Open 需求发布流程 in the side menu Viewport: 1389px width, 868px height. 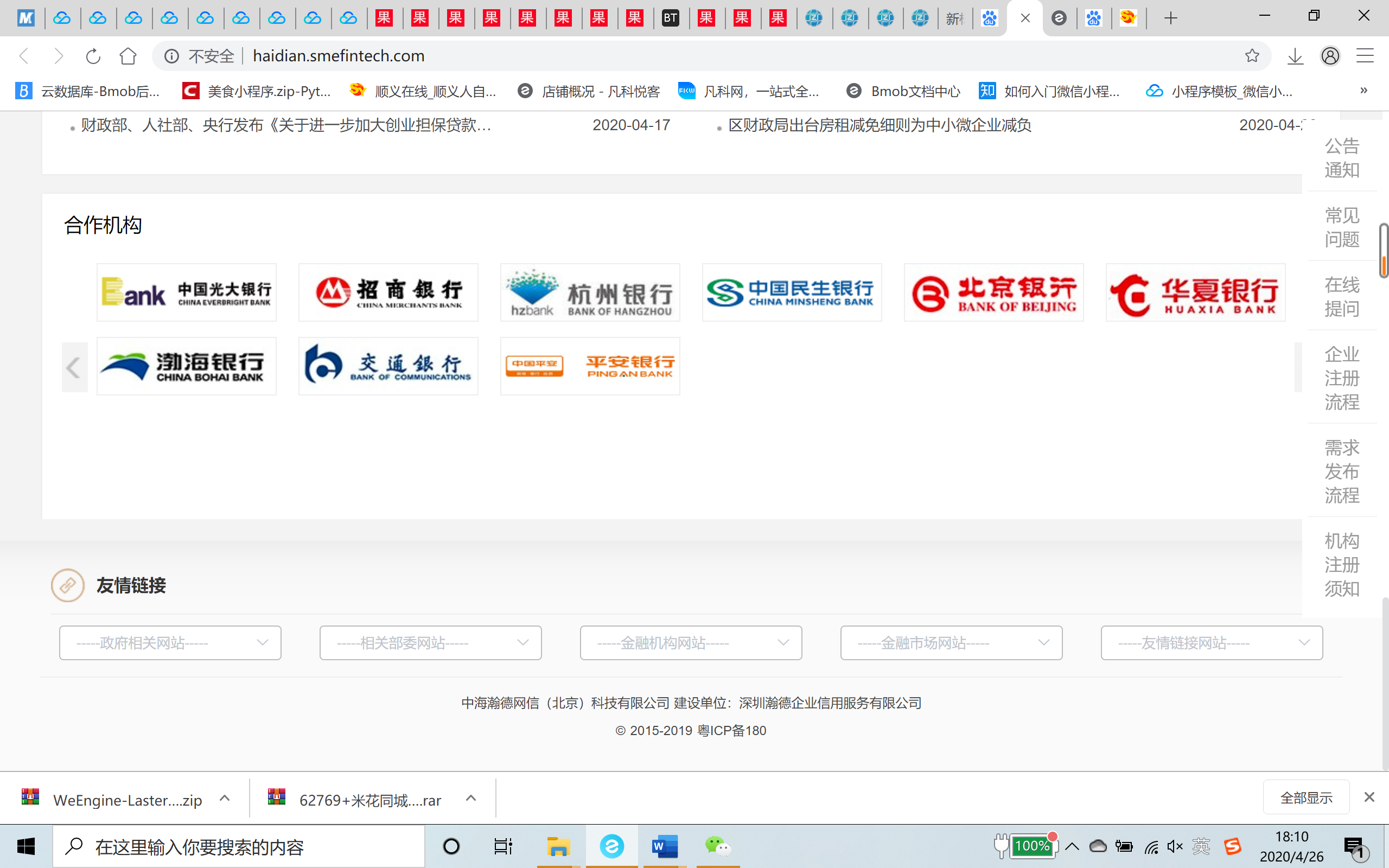coord(1342,471)
